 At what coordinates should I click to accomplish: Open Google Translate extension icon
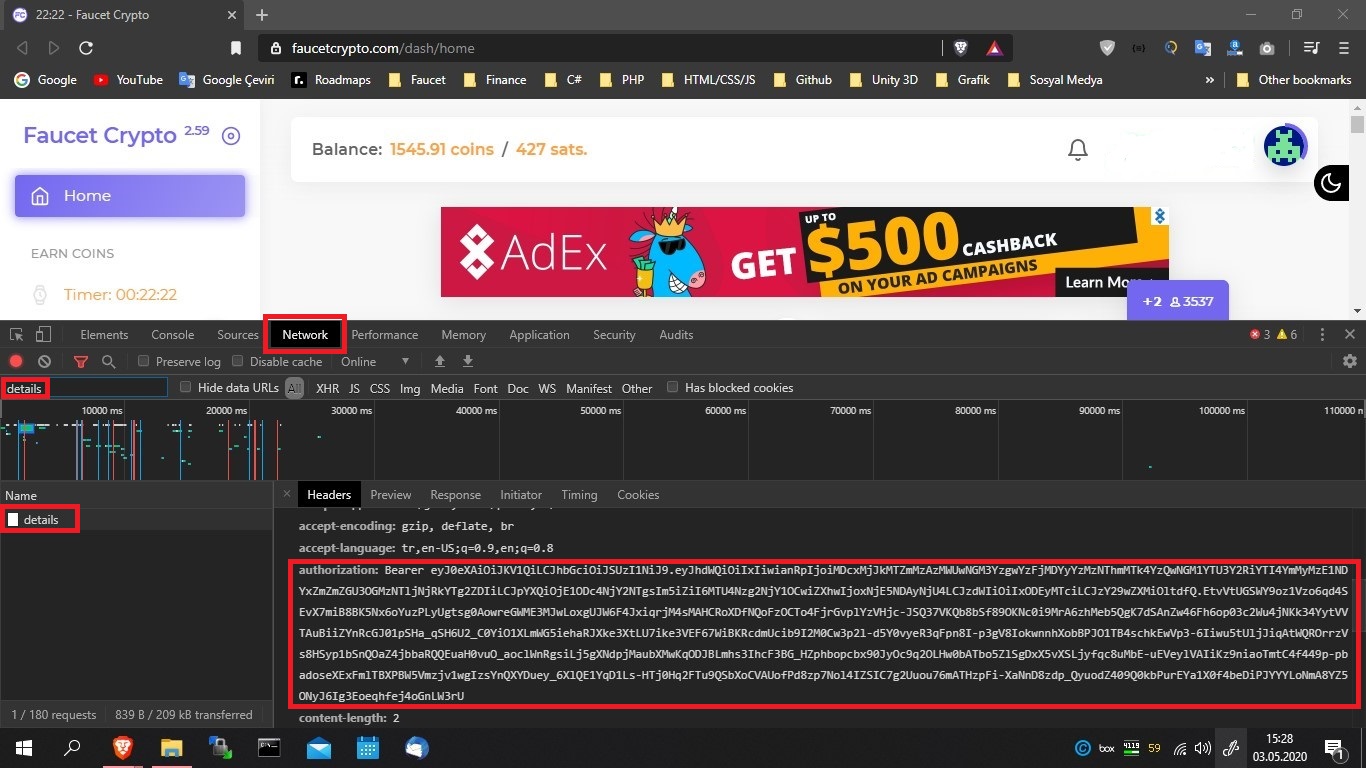[x=1203, y=48]
